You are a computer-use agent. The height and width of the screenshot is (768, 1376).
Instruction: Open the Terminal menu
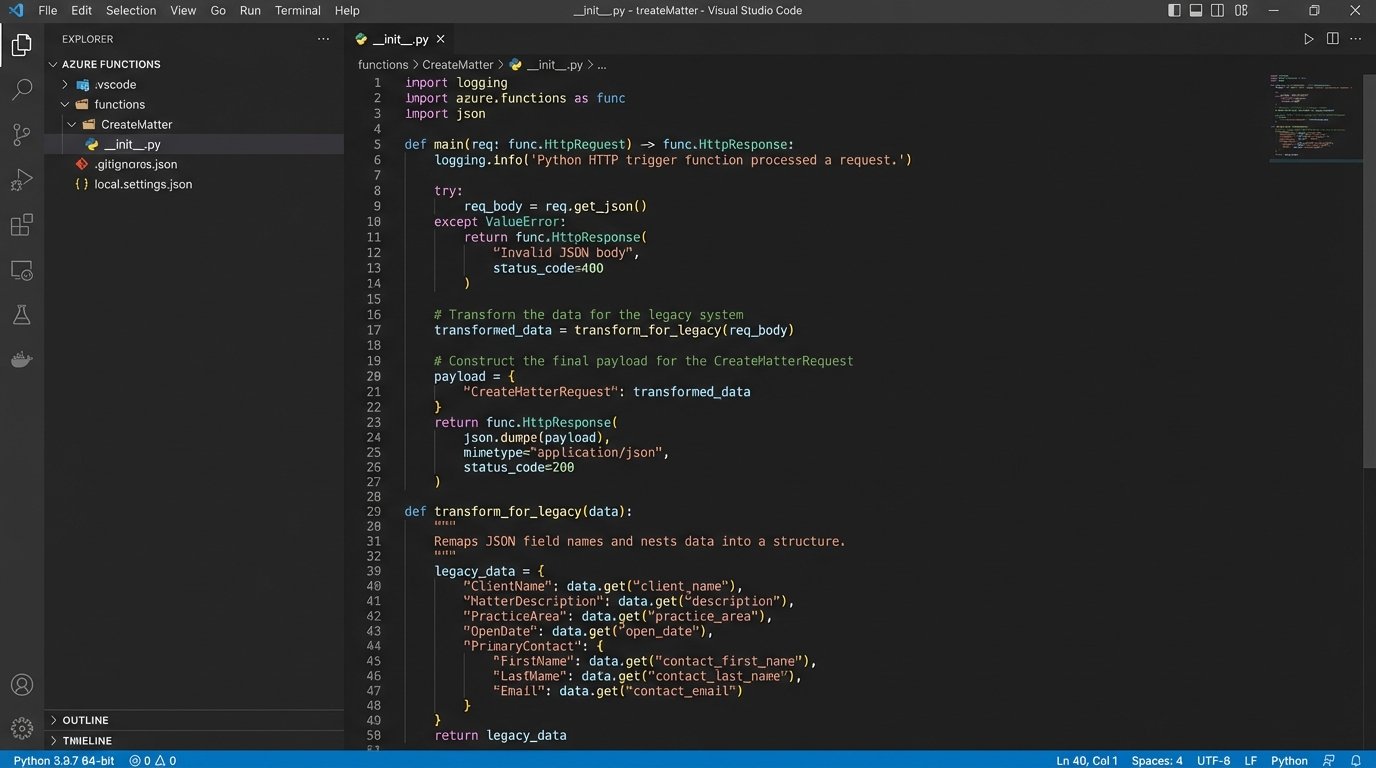tap(297, 11)
